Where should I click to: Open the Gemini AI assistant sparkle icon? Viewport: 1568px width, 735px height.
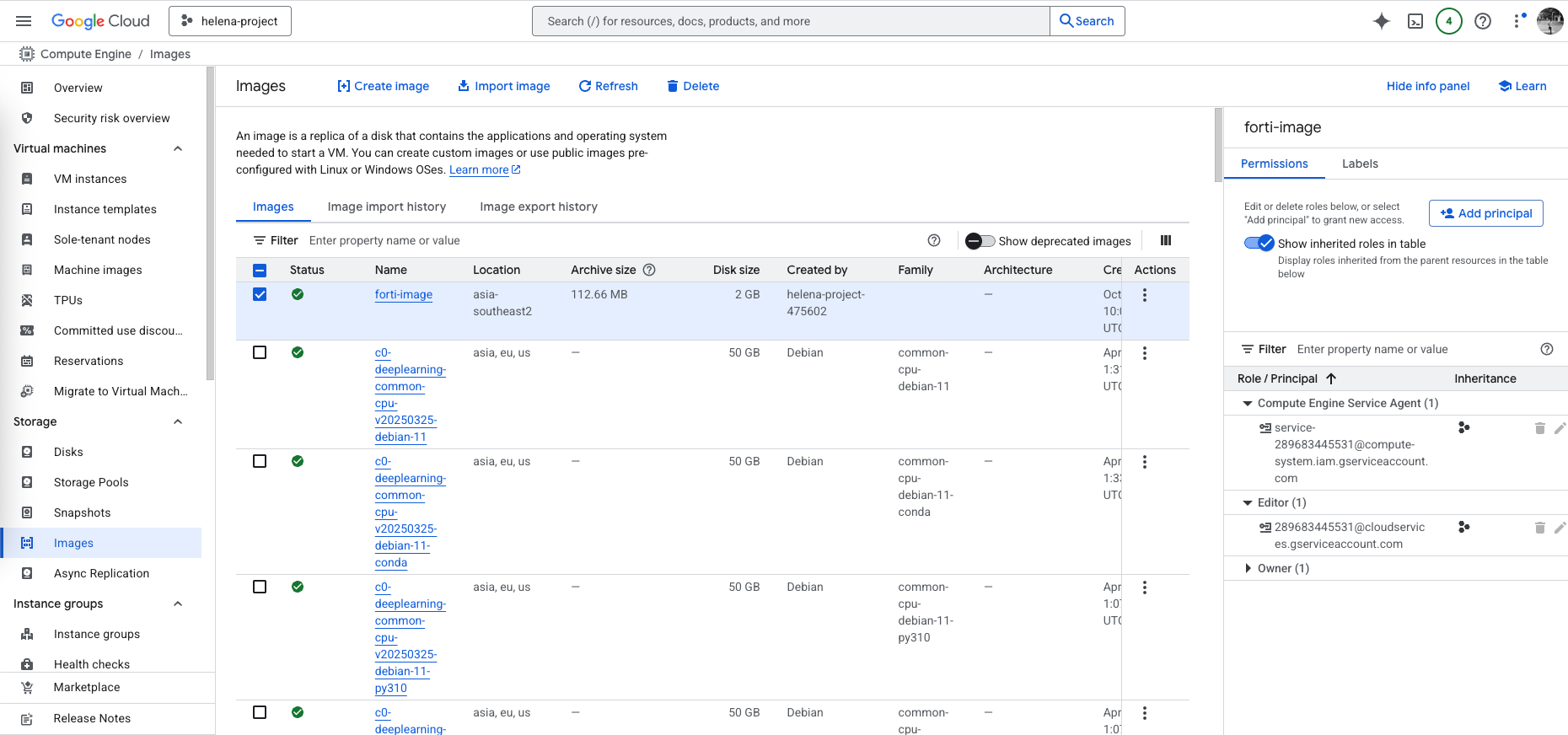[1381, 21]
